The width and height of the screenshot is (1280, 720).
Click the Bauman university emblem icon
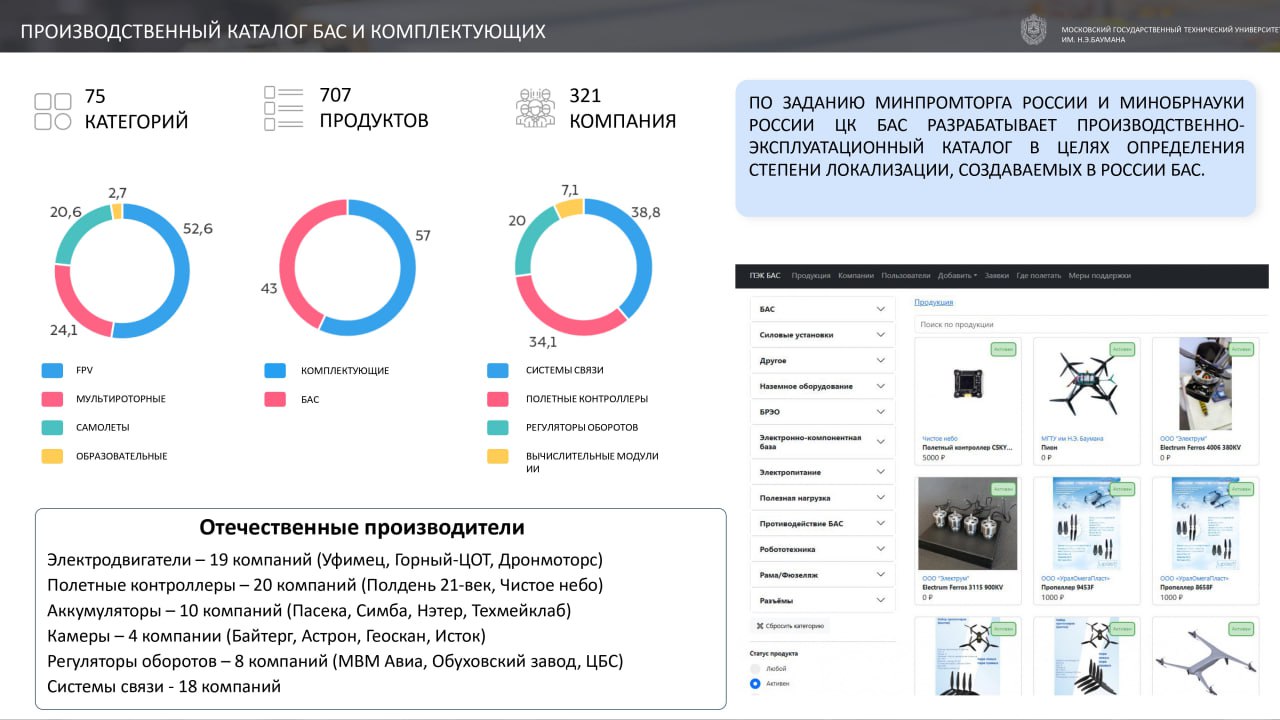[1033, 30]
